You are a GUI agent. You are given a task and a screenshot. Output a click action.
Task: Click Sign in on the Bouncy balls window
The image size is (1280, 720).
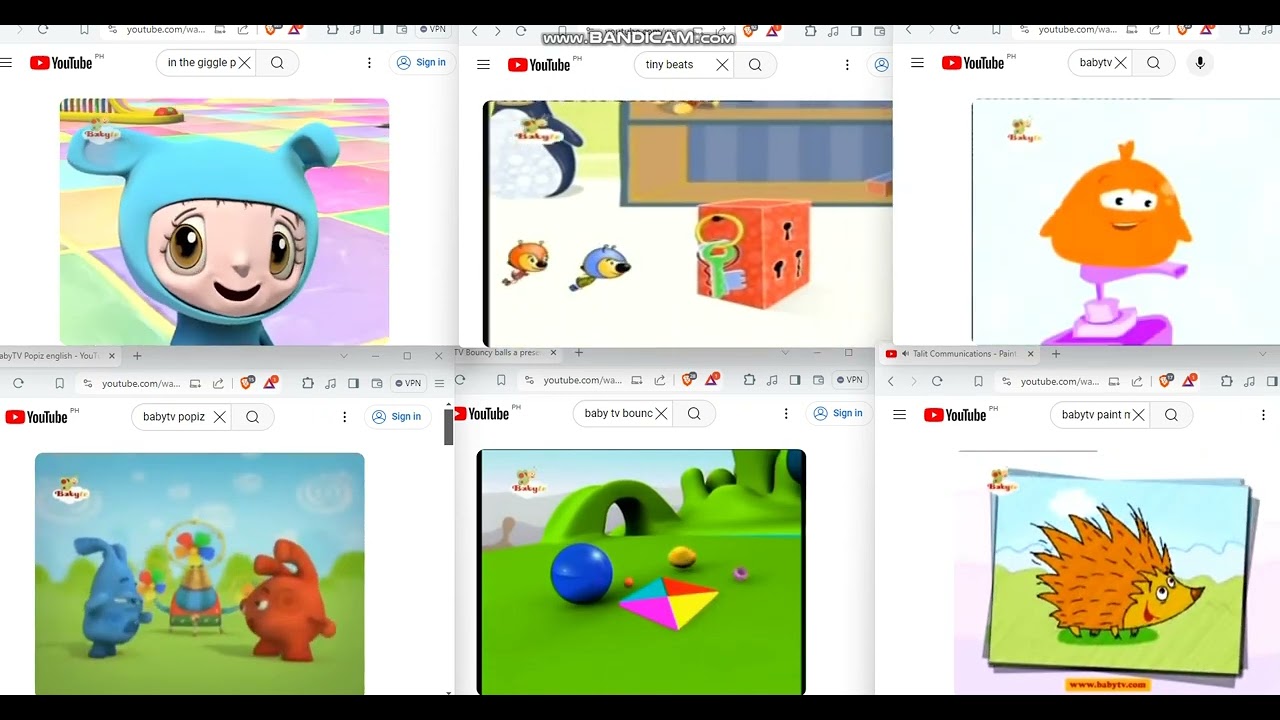pyautogui.click(x=838, y=413)
